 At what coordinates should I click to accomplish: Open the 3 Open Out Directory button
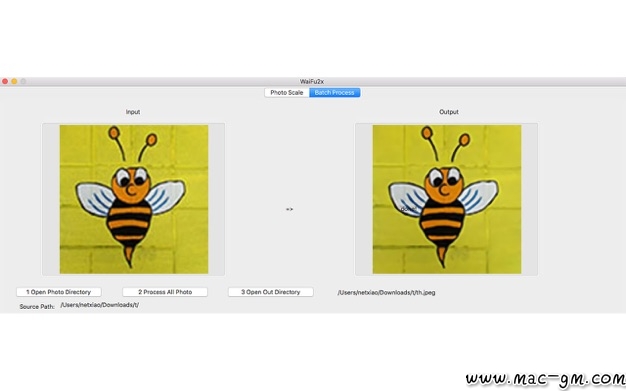[271, 292]
